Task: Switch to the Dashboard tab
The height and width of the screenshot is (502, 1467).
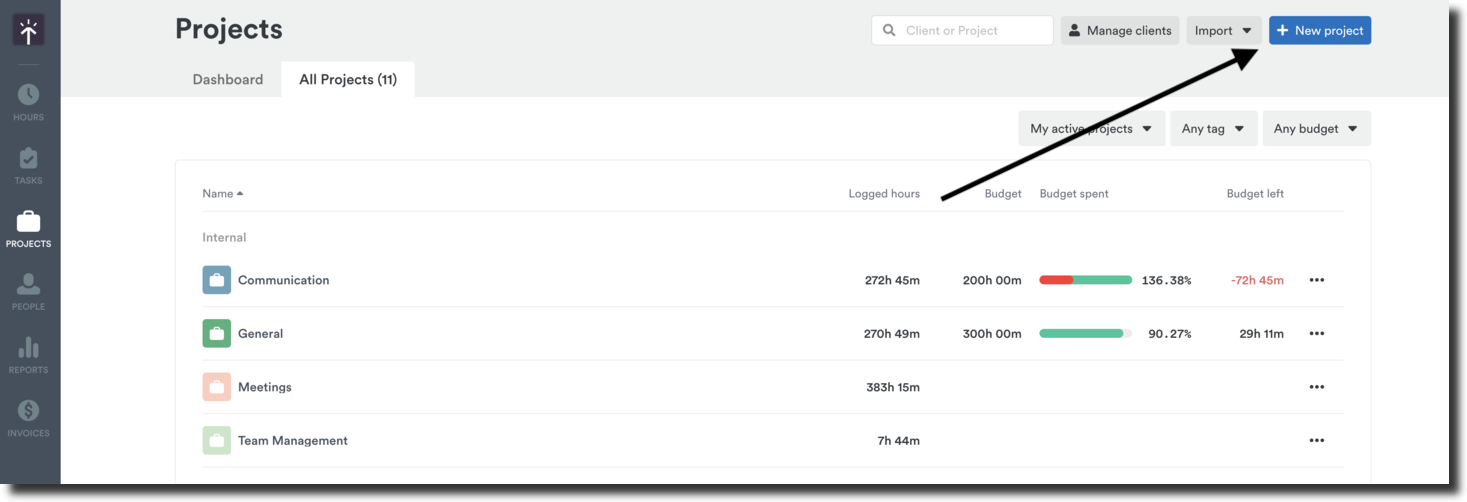Action: click(x=228, y=80)
